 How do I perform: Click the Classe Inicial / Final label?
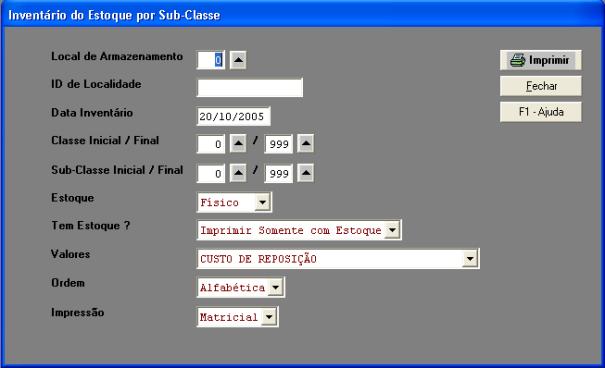(105, 140)
